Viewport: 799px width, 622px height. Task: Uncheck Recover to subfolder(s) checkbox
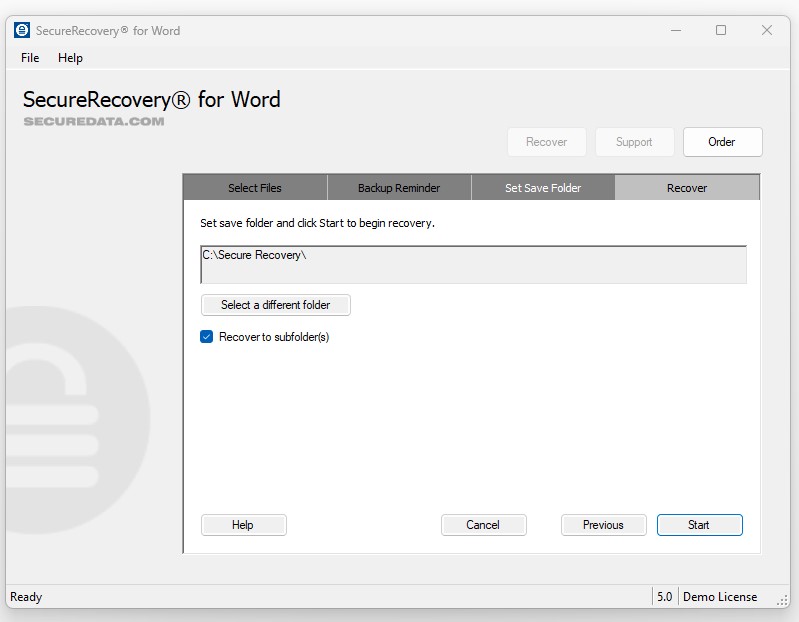pos(207,337)
